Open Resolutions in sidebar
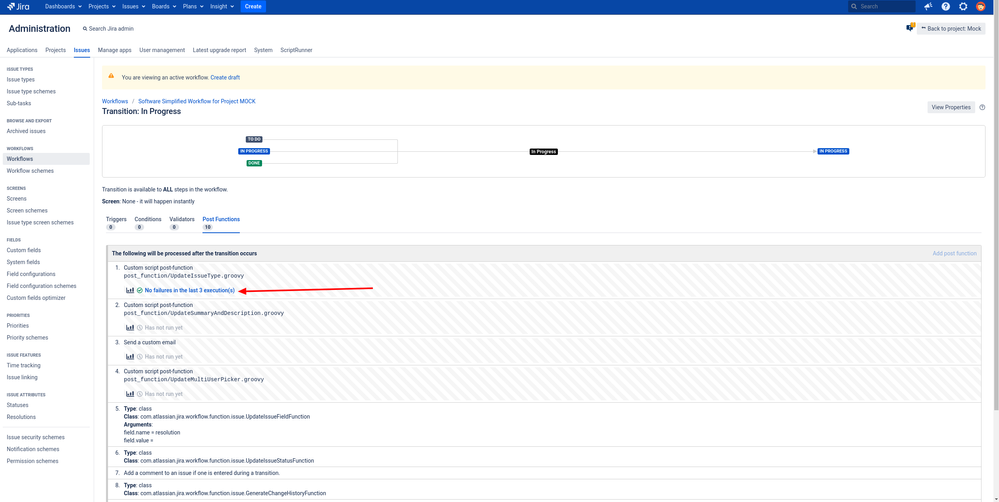Image resolution: width=999 pixels, height=502 pixels. (x=21, y=417)
